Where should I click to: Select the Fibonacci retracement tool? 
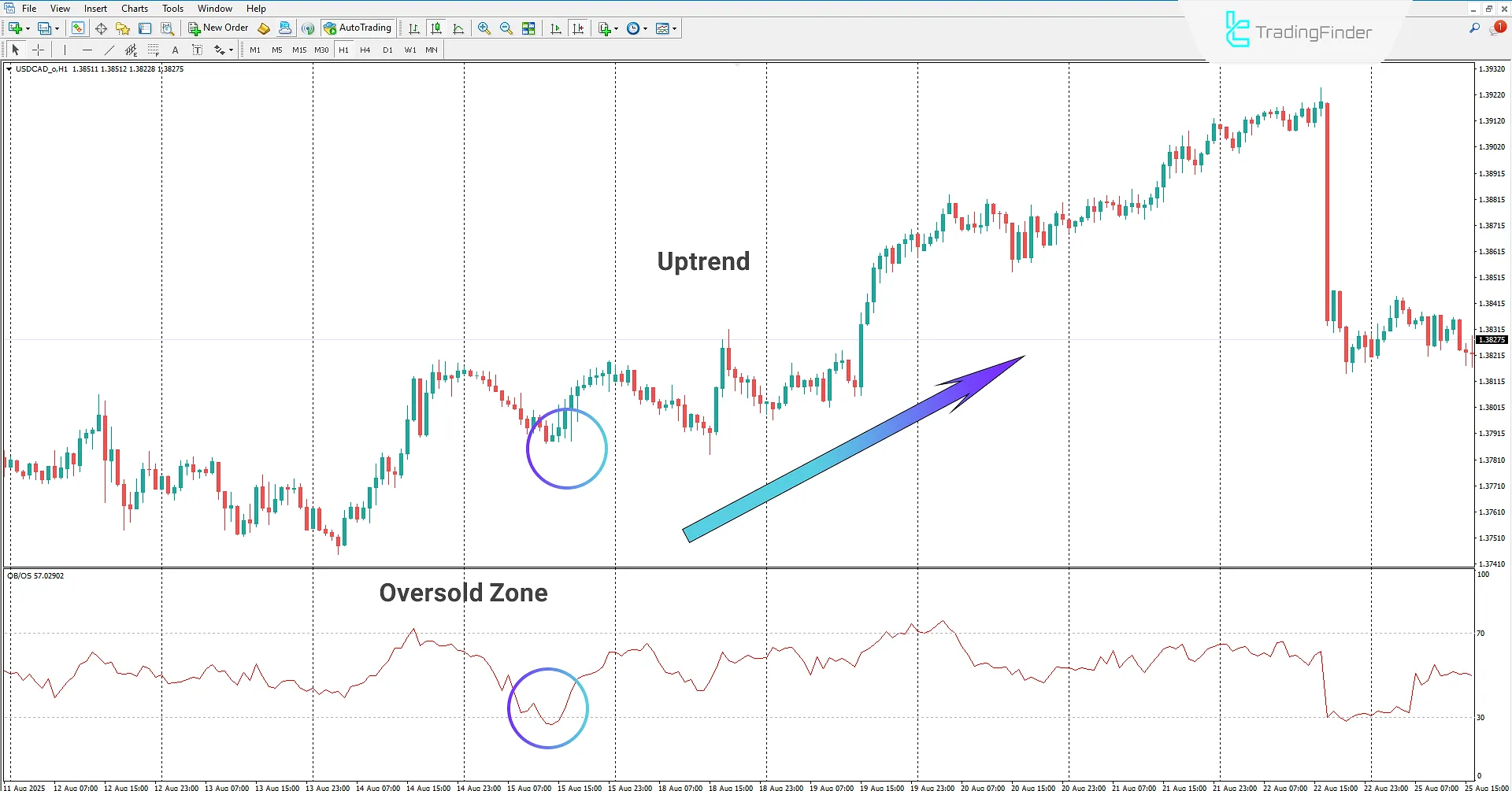(154, 50)
